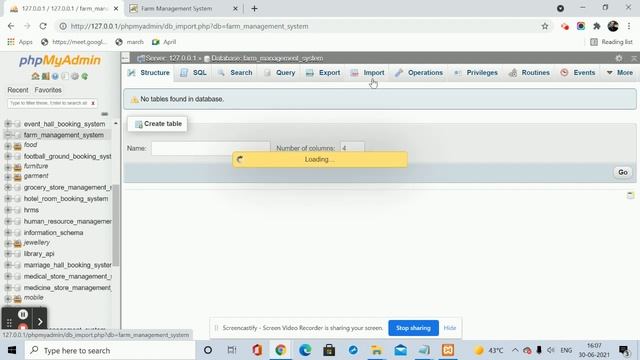Open Microsoft Edge from the taskbar

click(304, 350)
